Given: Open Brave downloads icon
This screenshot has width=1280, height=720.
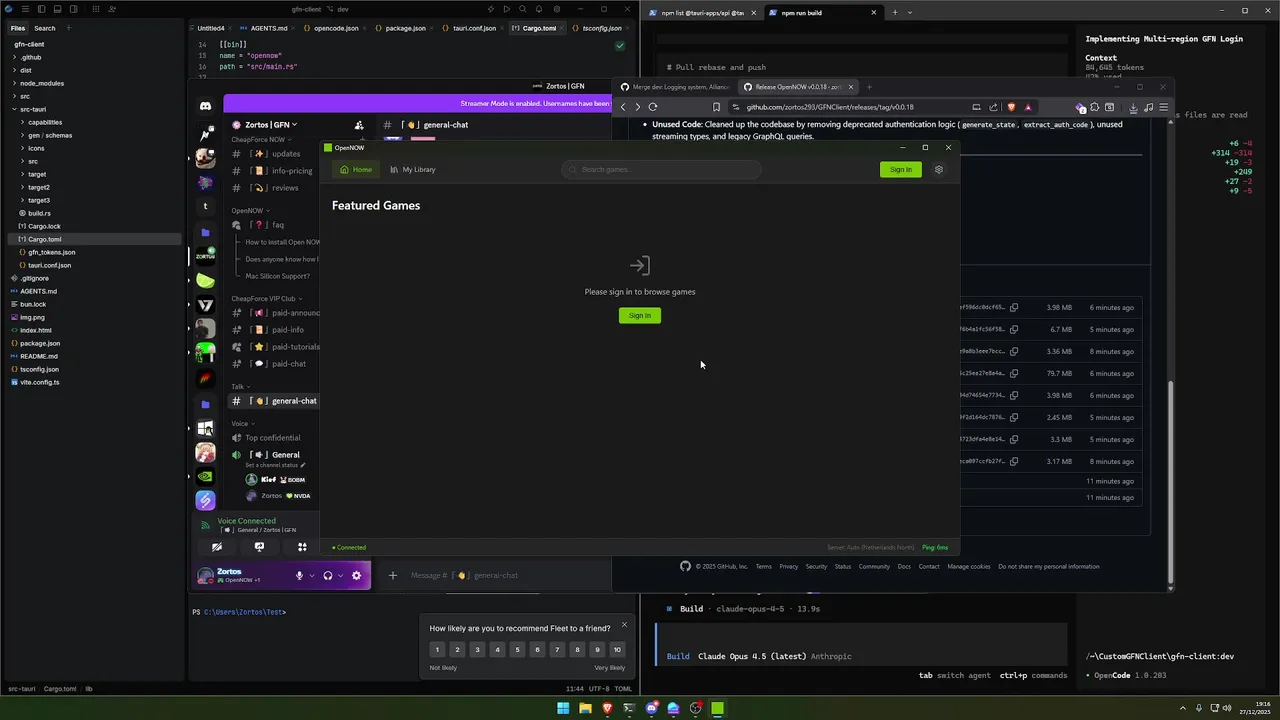Looking at the screenshot, I should (x=1132, y=107).
